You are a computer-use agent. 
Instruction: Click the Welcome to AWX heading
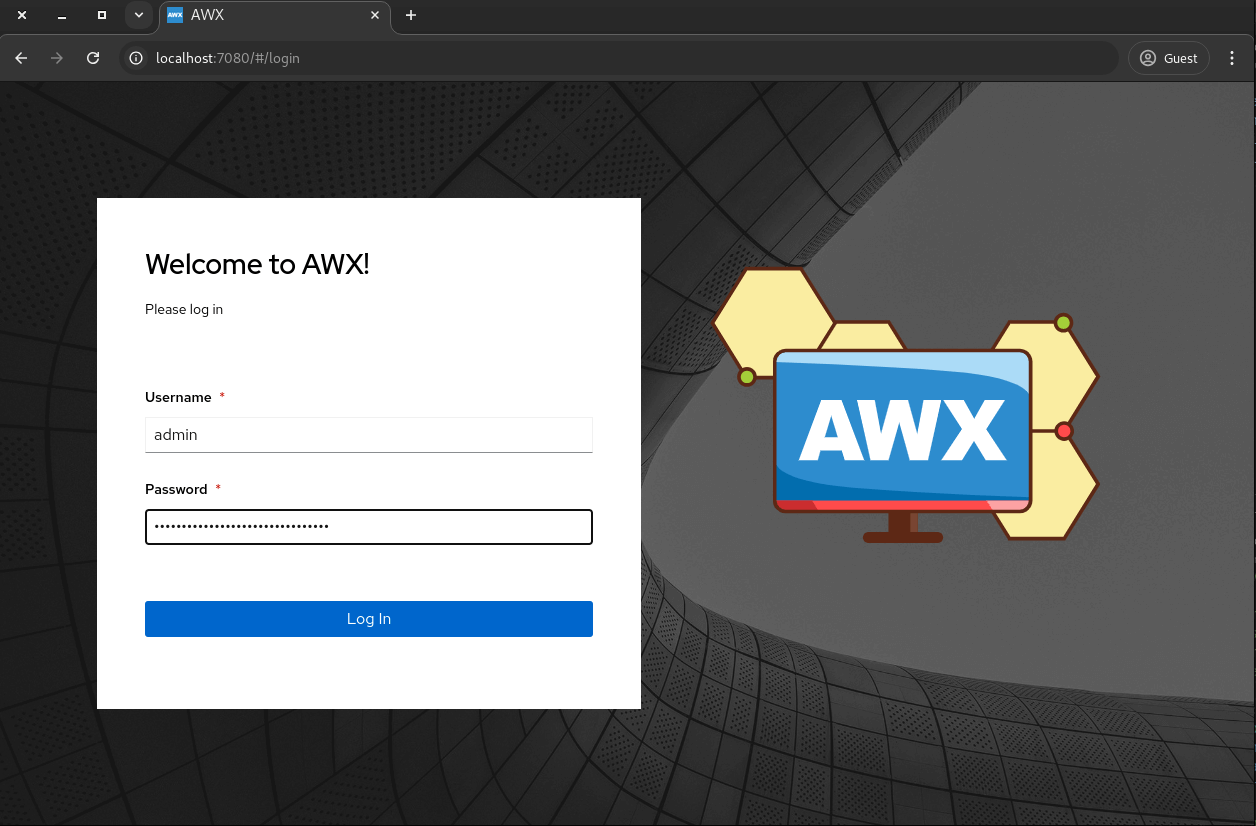pos(257,264)
